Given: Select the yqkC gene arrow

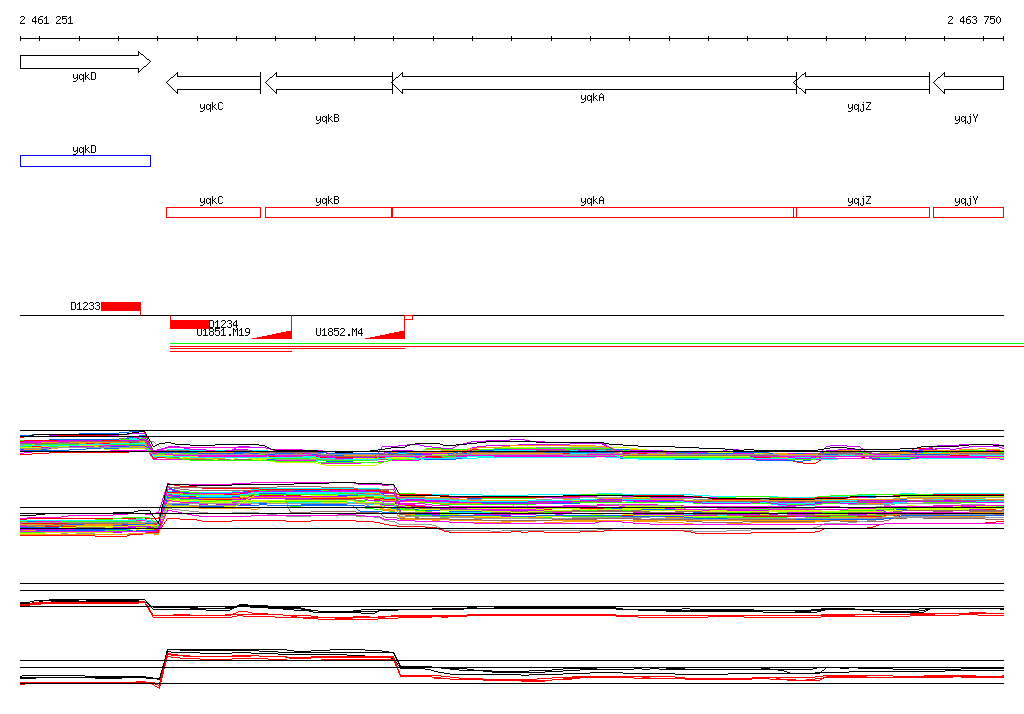Looking at the screenshot, I should [x=214, y=83].
